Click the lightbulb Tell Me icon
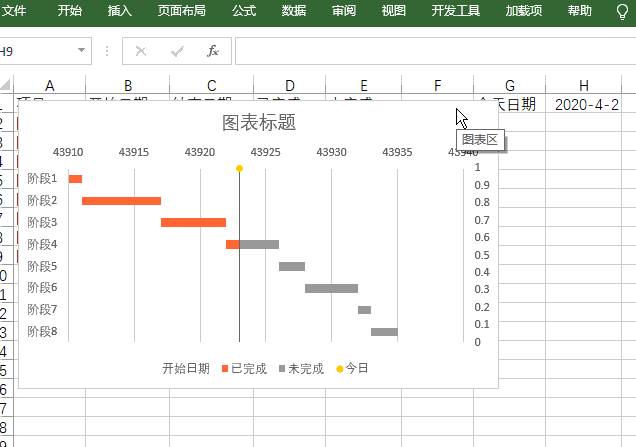636x447 pixels. [622, 12]
